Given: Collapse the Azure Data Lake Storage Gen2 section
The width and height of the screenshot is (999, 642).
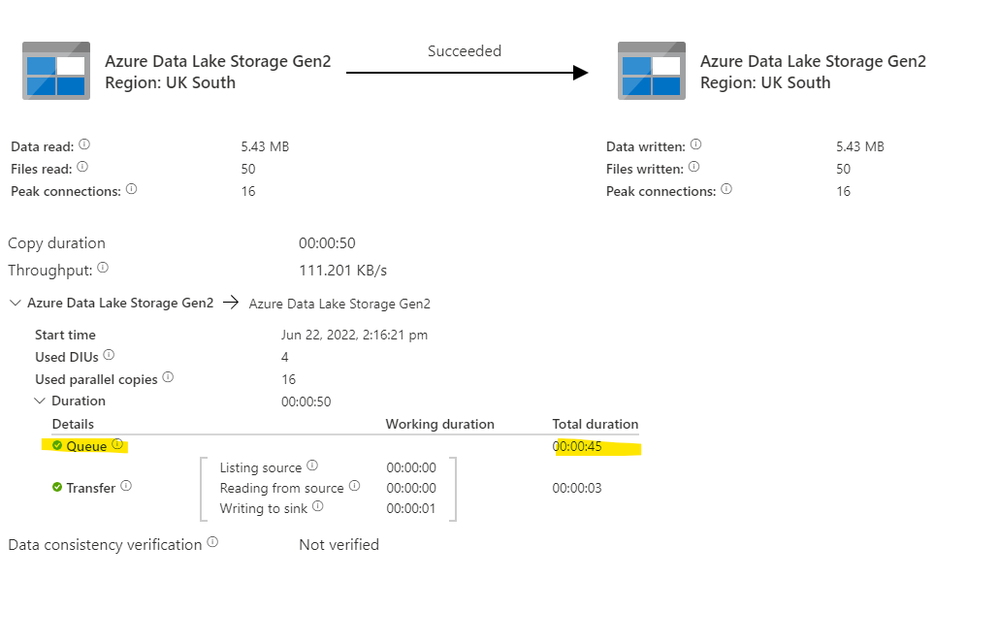Looking at the screenshot, I should click(15, 303).
